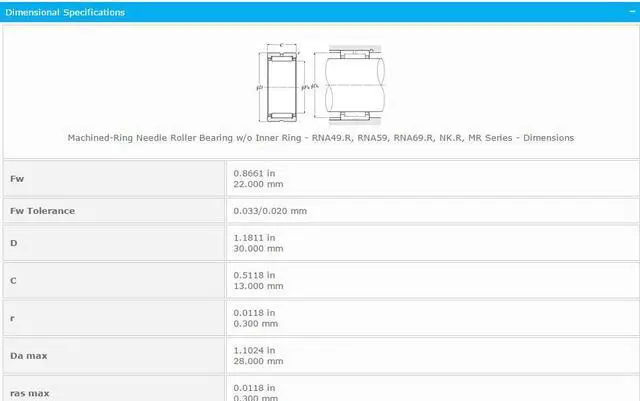This screenshot has width=640, height=401.
Task: Select the Fw Tolerance label
Action: (x=42, y=211)
